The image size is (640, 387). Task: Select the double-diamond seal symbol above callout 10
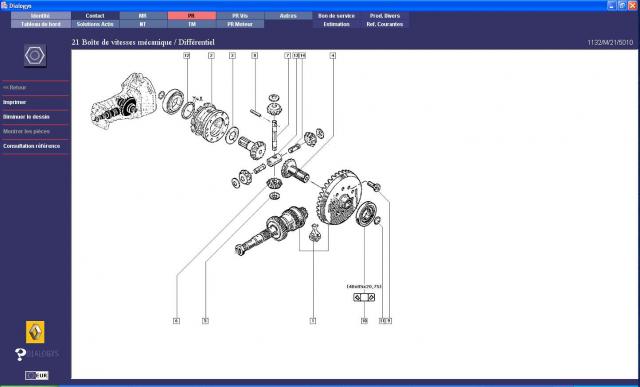(x=364, y=298)
